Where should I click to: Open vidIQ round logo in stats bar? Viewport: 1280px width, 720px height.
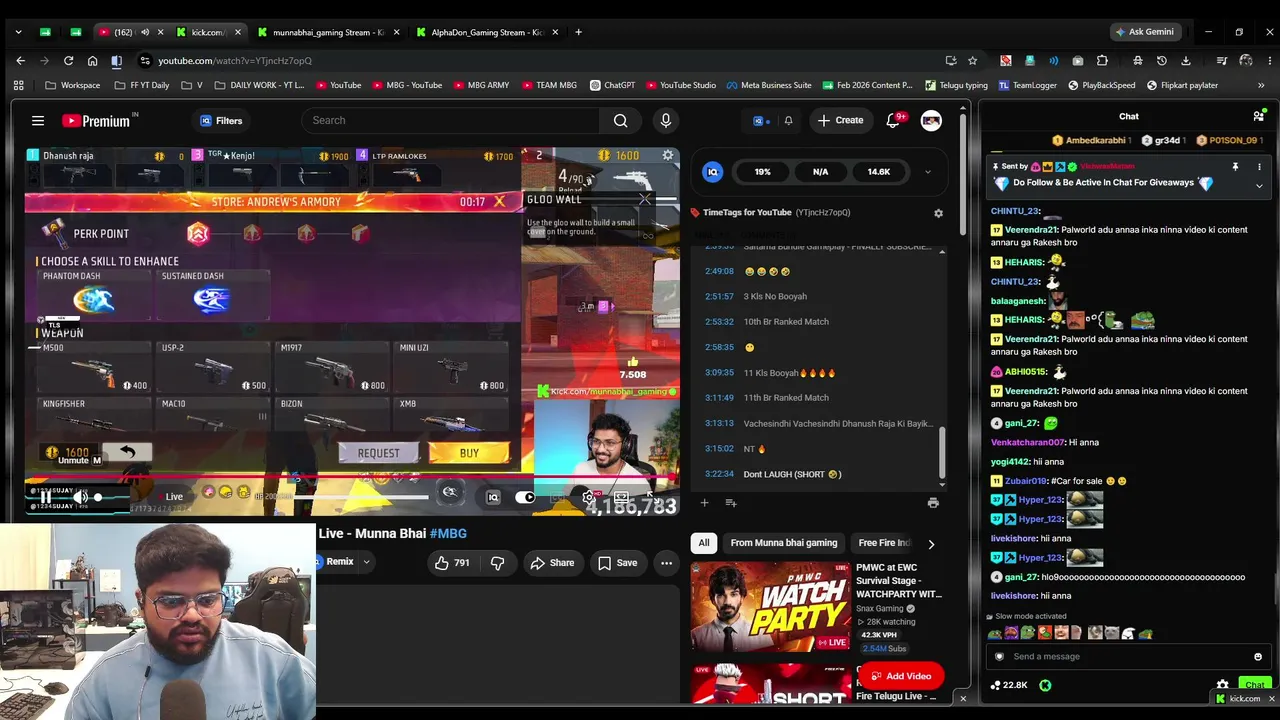713,172
